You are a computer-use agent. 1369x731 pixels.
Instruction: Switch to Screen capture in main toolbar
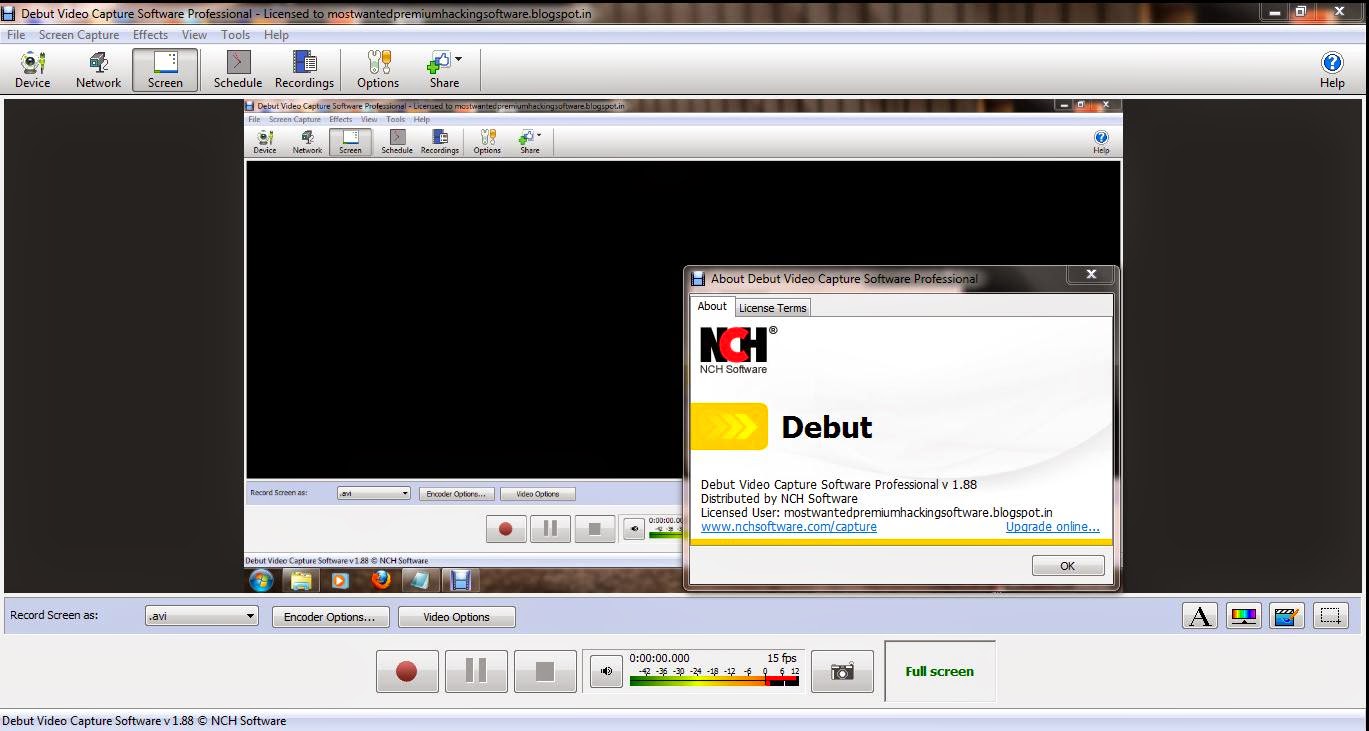click(x=165, y=70)
